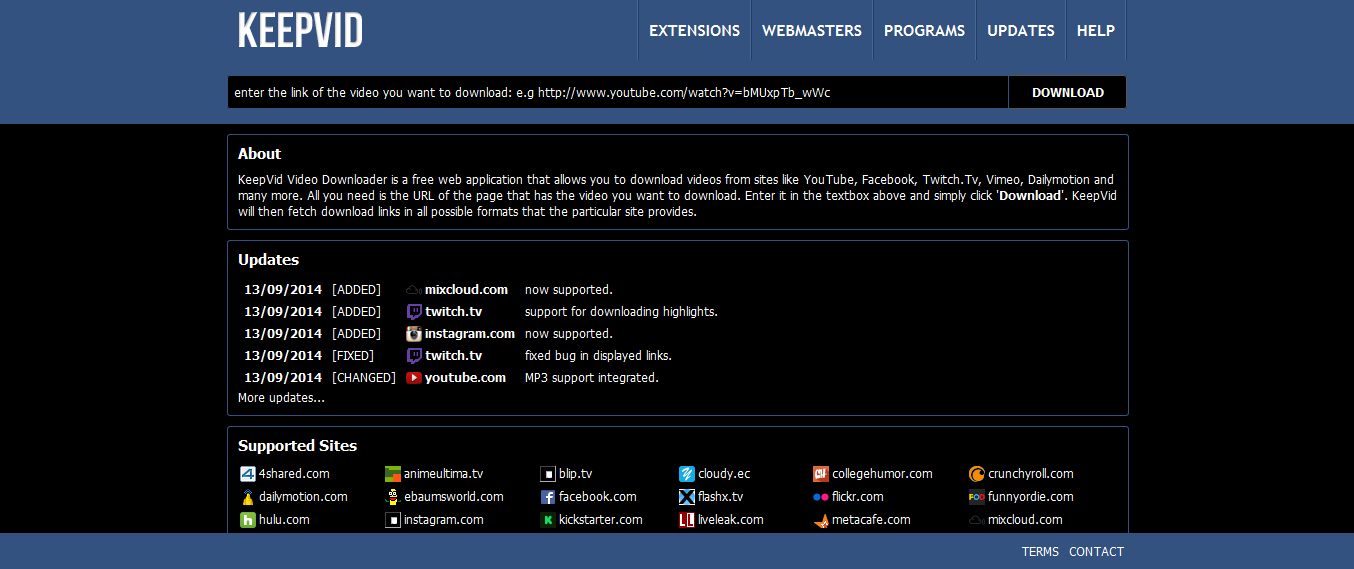Click the YouTube play icon in Updates

[414, 378]
